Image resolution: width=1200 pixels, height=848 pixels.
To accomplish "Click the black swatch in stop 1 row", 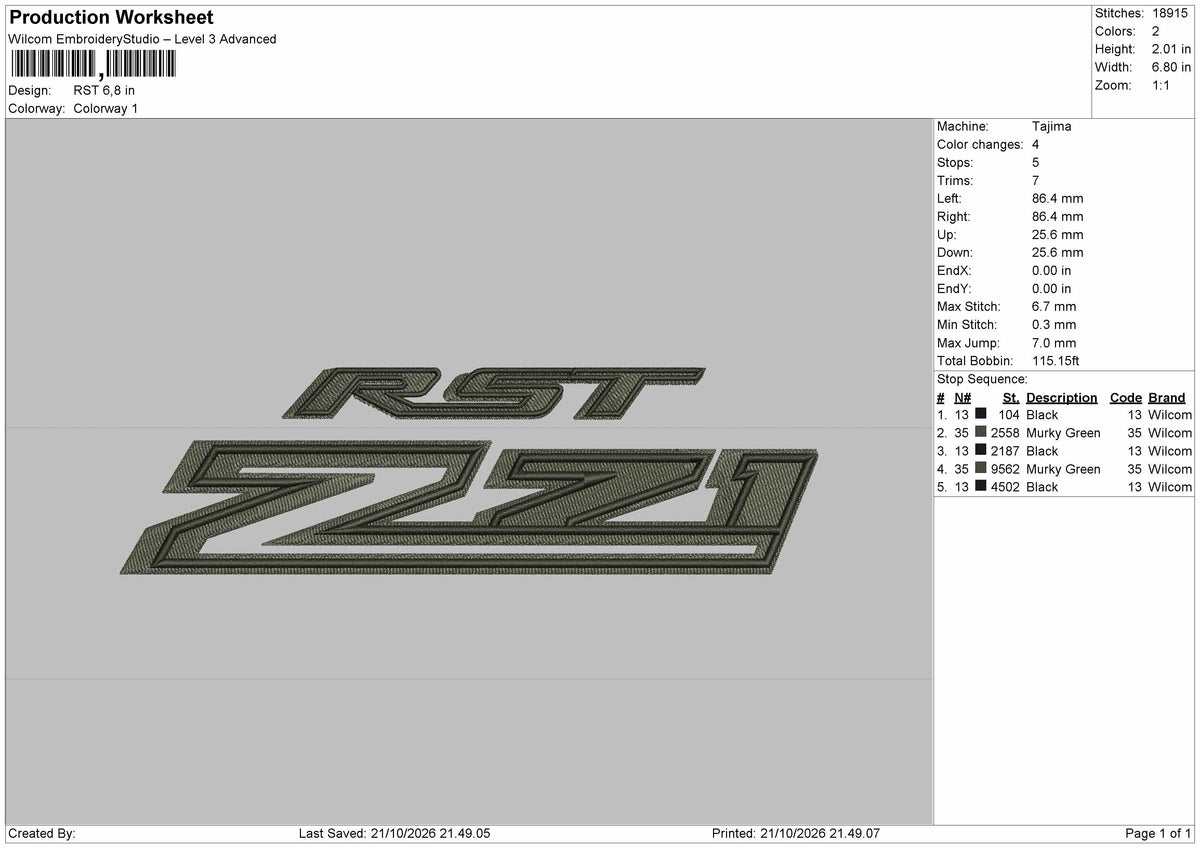I will click(981, 414).
